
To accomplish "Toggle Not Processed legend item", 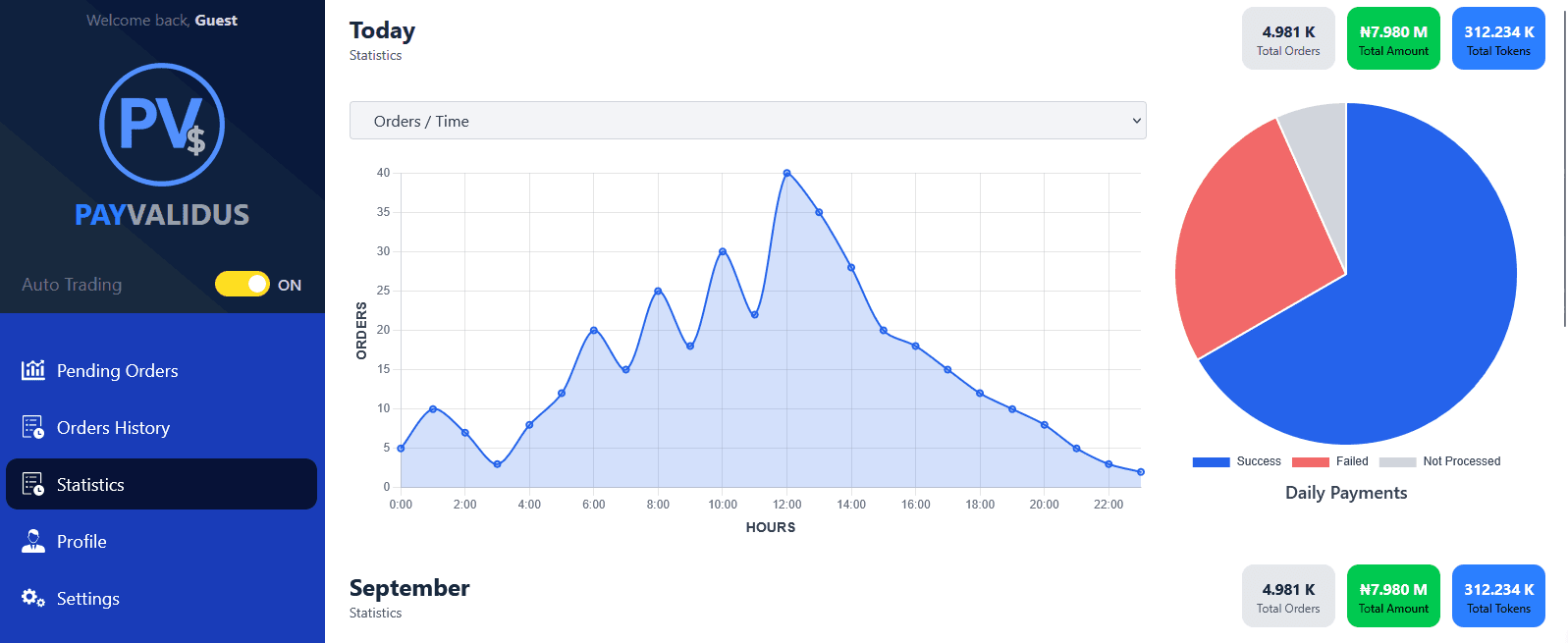I will 1439,461.
